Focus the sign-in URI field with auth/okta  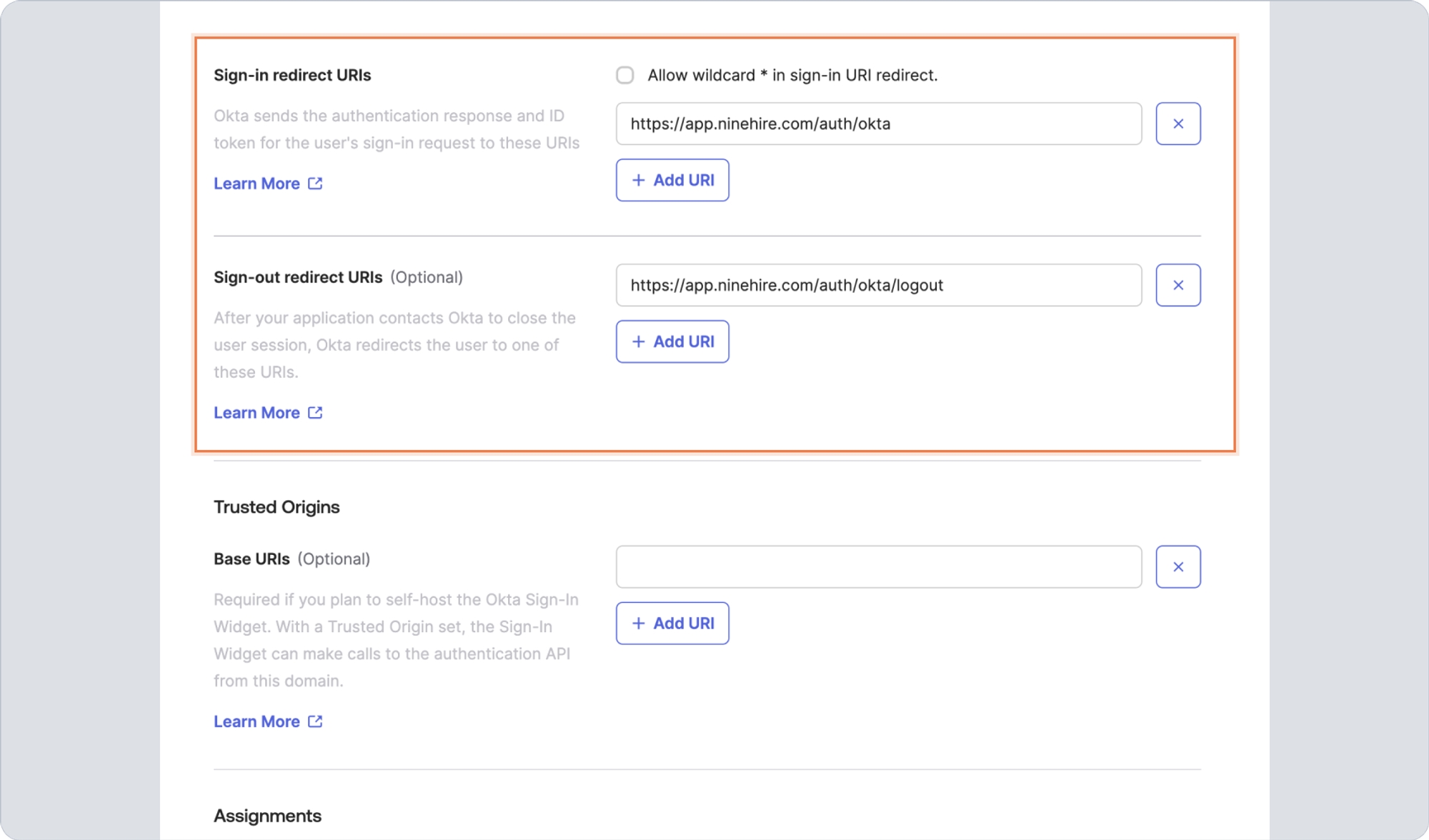(878, 124)
